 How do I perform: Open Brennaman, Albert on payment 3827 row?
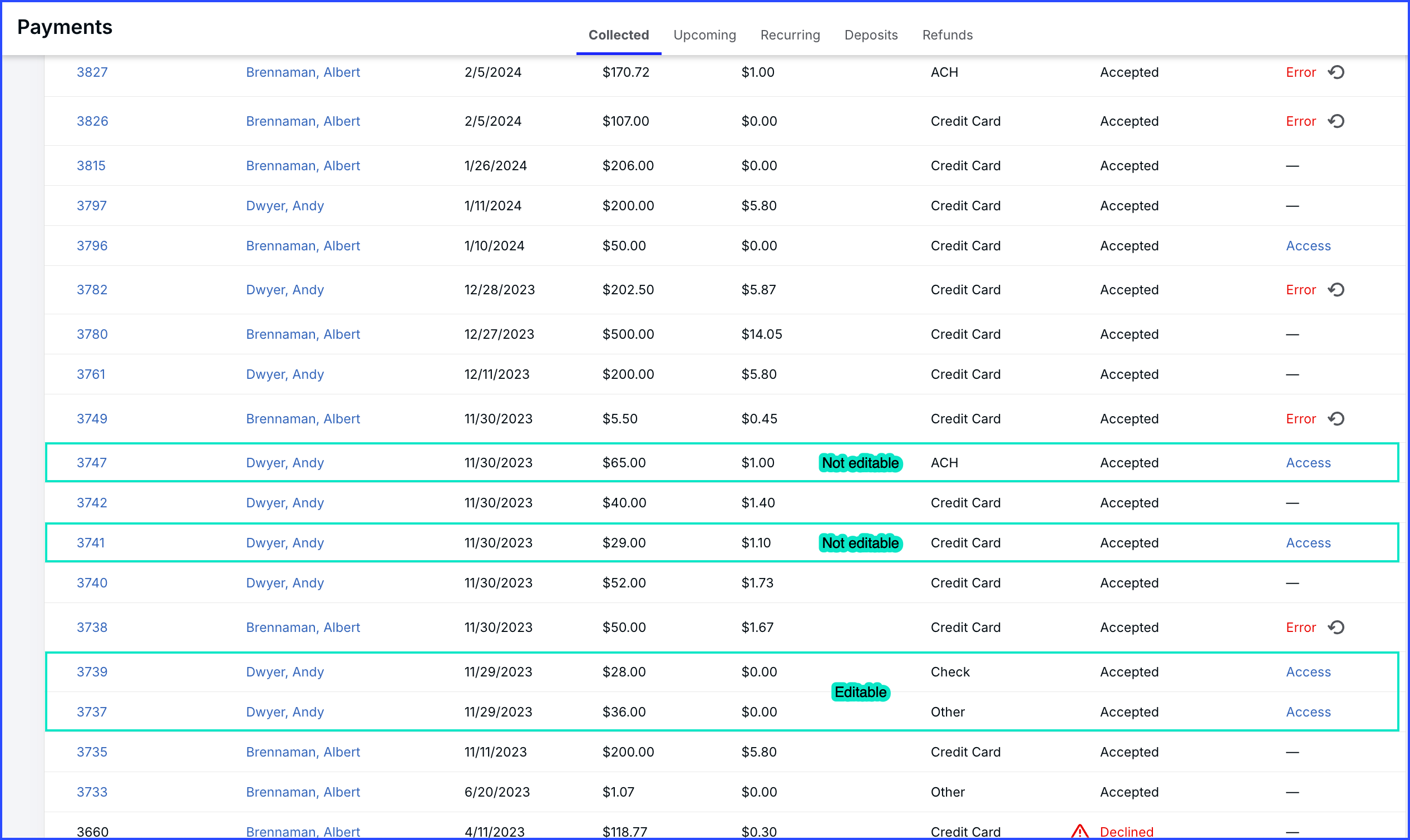click(x=303, y=72)
